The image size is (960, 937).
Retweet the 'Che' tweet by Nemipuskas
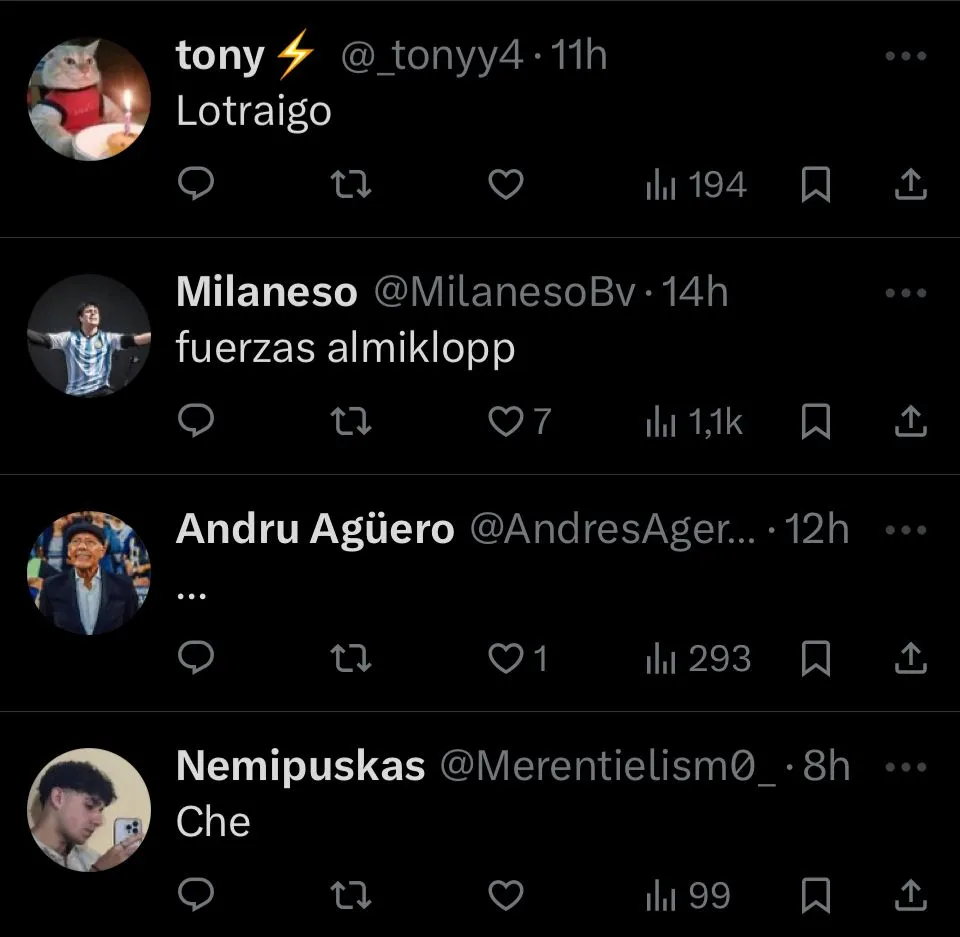(351, 896)
